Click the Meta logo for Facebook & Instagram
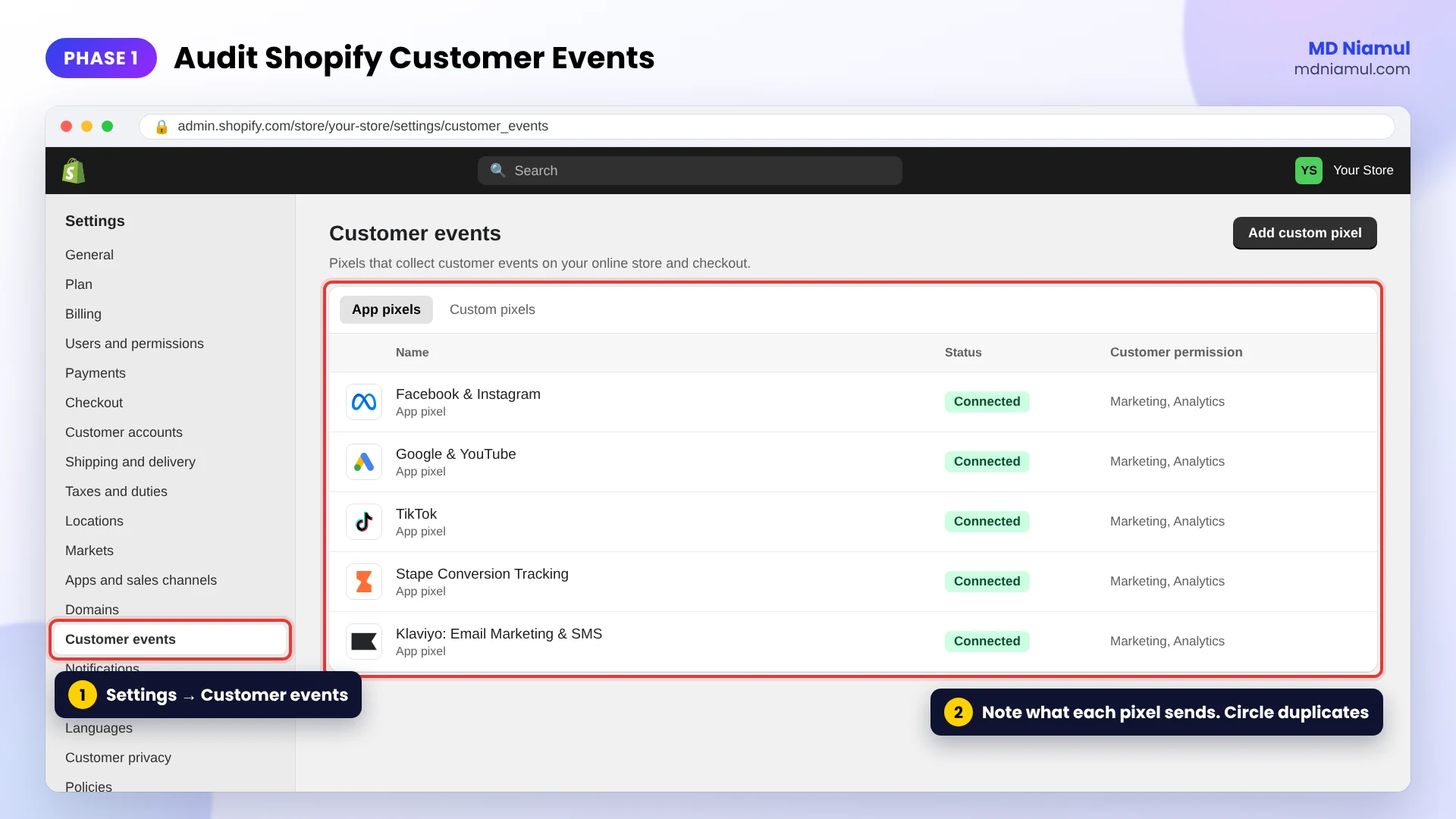 tap(364, 402)
